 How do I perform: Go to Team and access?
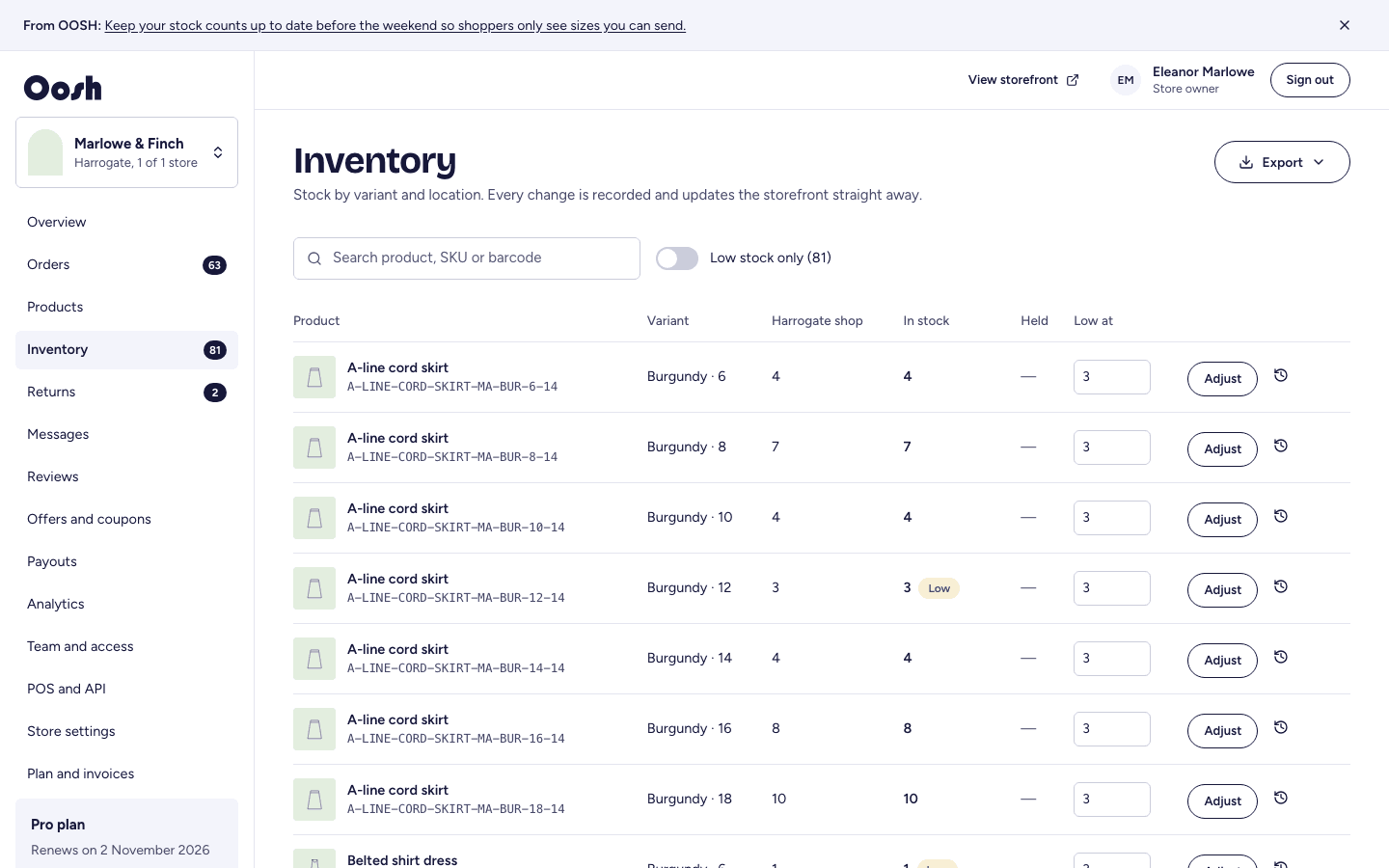click(126, 646)
